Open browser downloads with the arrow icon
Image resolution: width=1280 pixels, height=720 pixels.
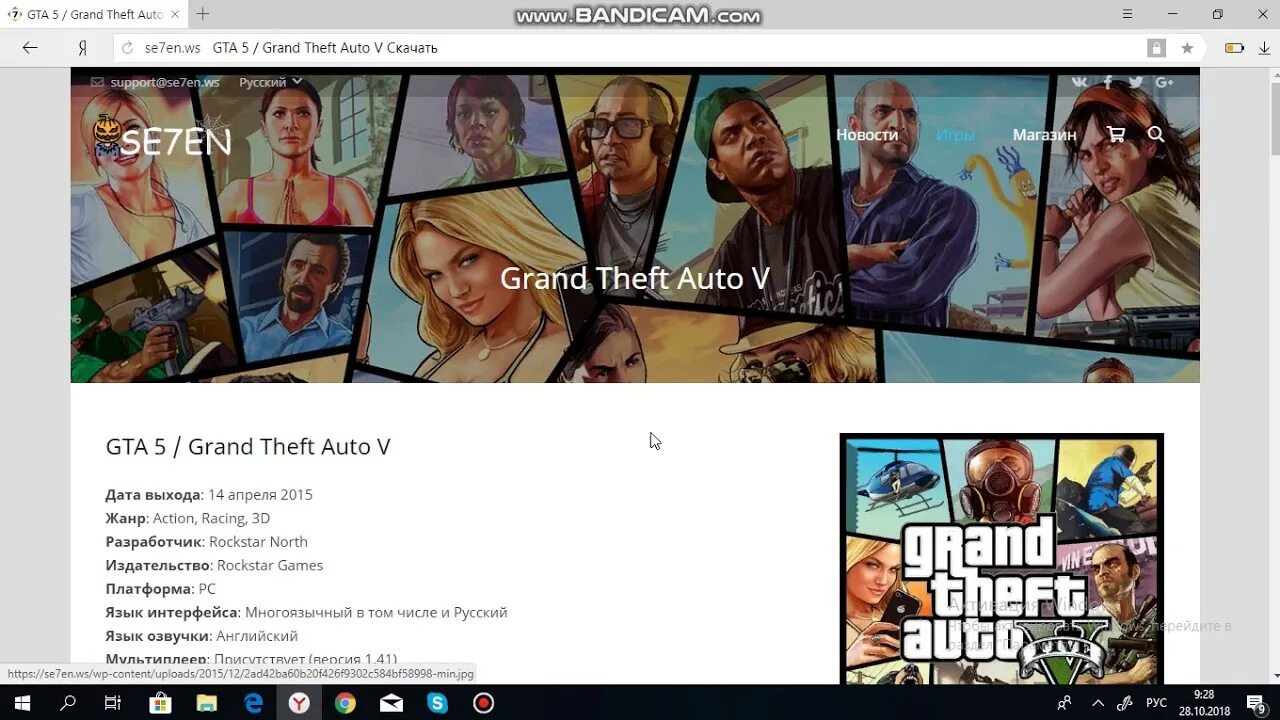tap(1264, 47)
